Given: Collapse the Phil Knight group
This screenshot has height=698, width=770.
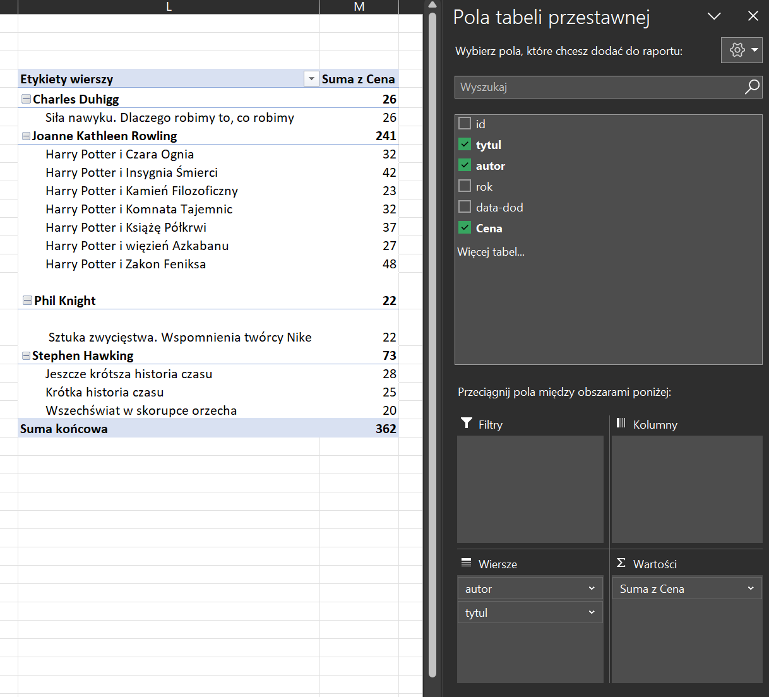Looking at the screenshot, I should click(26, 300).
